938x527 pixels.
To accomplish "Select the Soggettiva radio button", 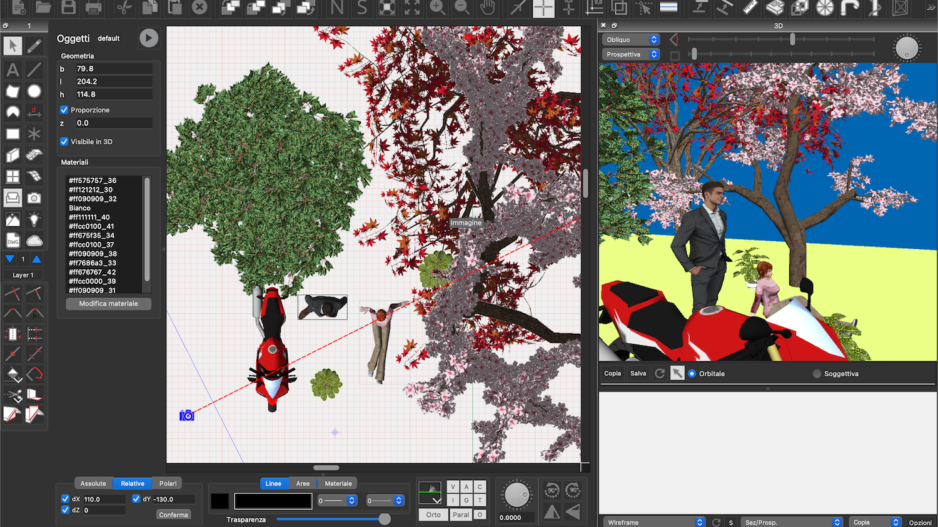I will [817, 374].
